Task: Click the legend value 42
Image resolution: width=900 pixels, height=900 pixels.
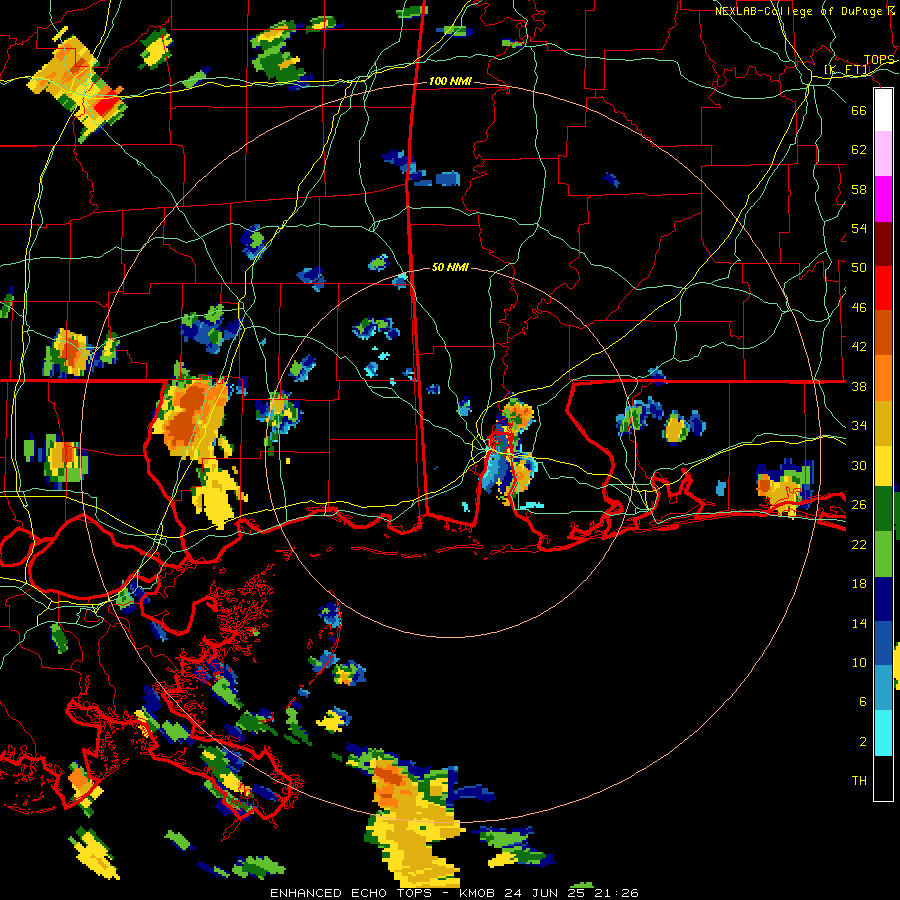Action: click(859, 347)
